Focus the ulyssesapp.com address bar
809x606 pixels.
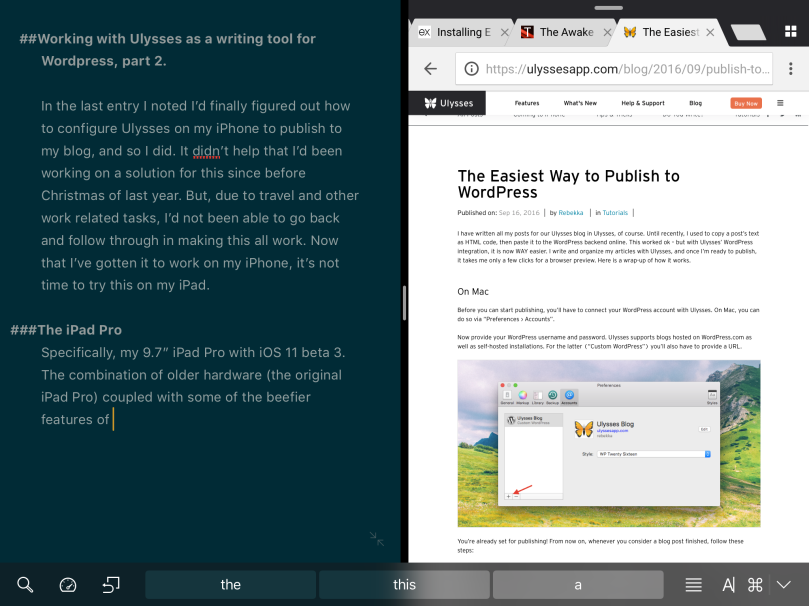pos(614,69)
